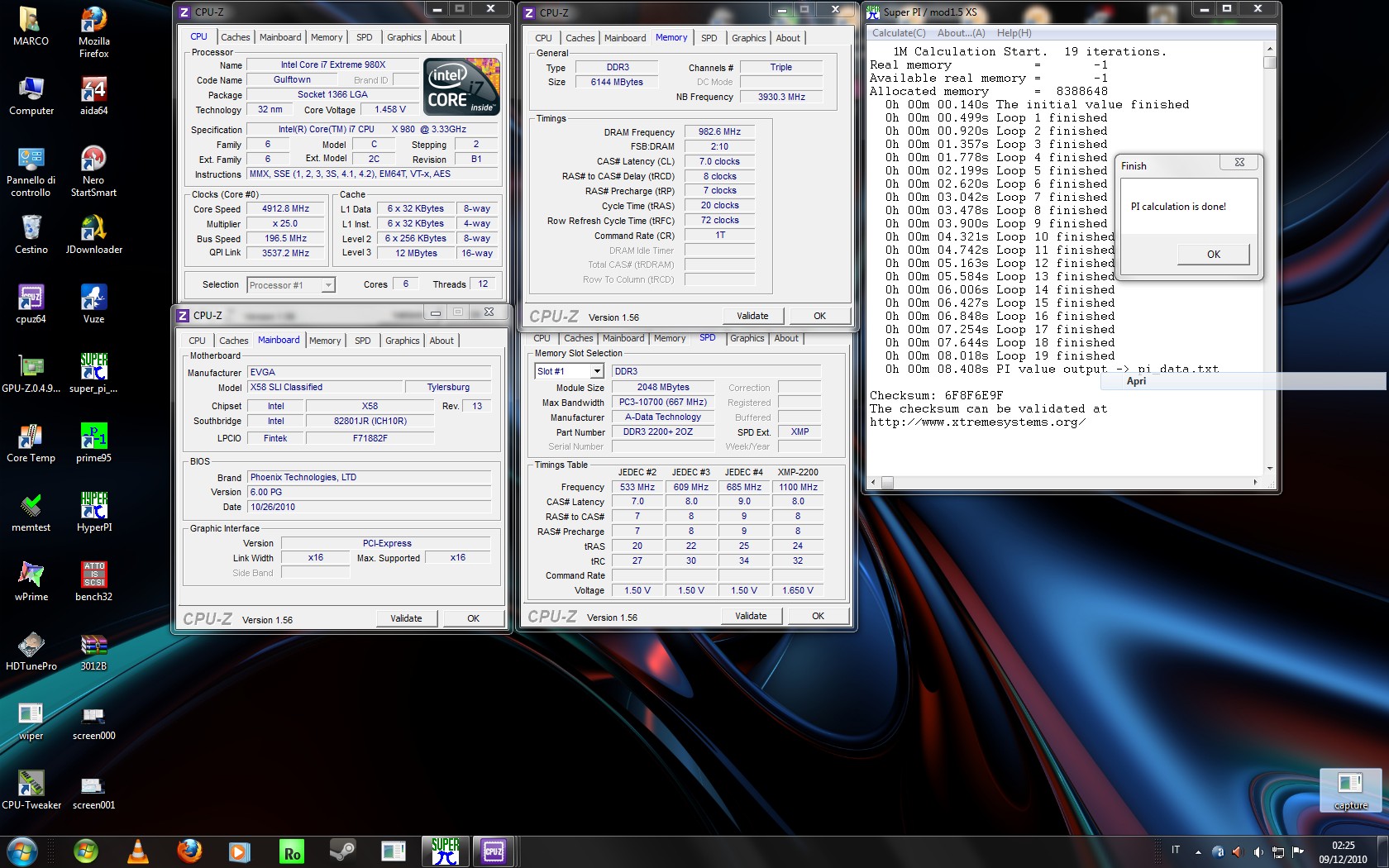Launch prime95 desktop shortcut
This screenshot has width=1389, height=868.
coord(93,442)
